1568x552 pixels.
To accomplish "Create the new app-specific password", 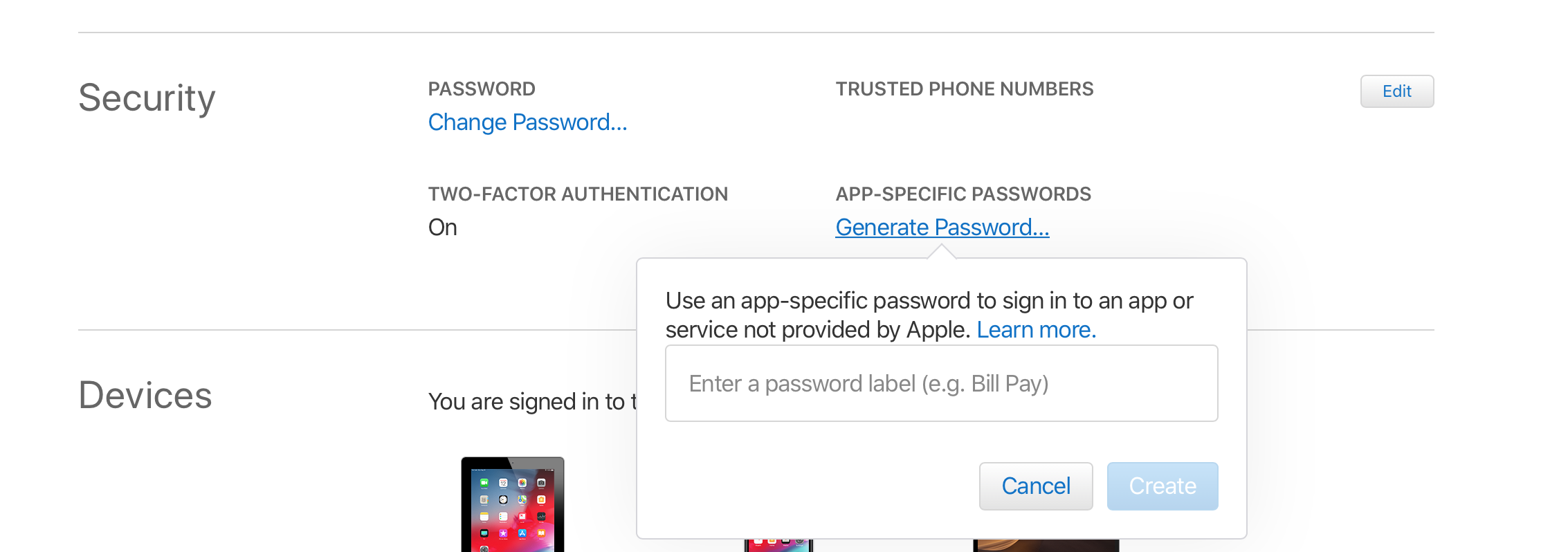I will 1162,486.
